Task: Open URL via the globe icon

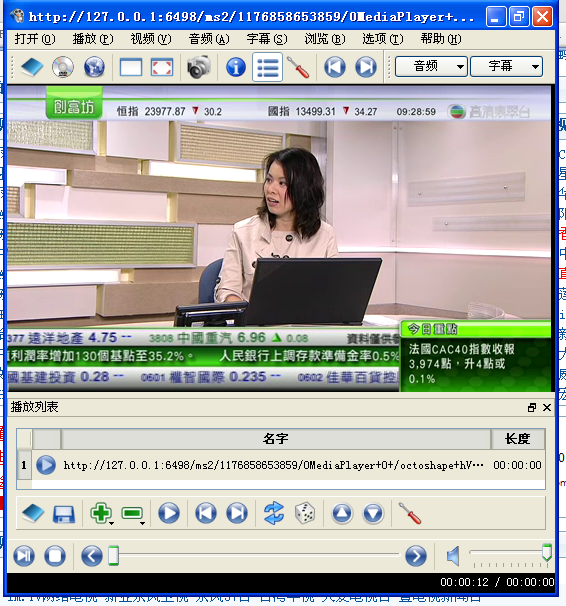Action: (x=94, y=68)
